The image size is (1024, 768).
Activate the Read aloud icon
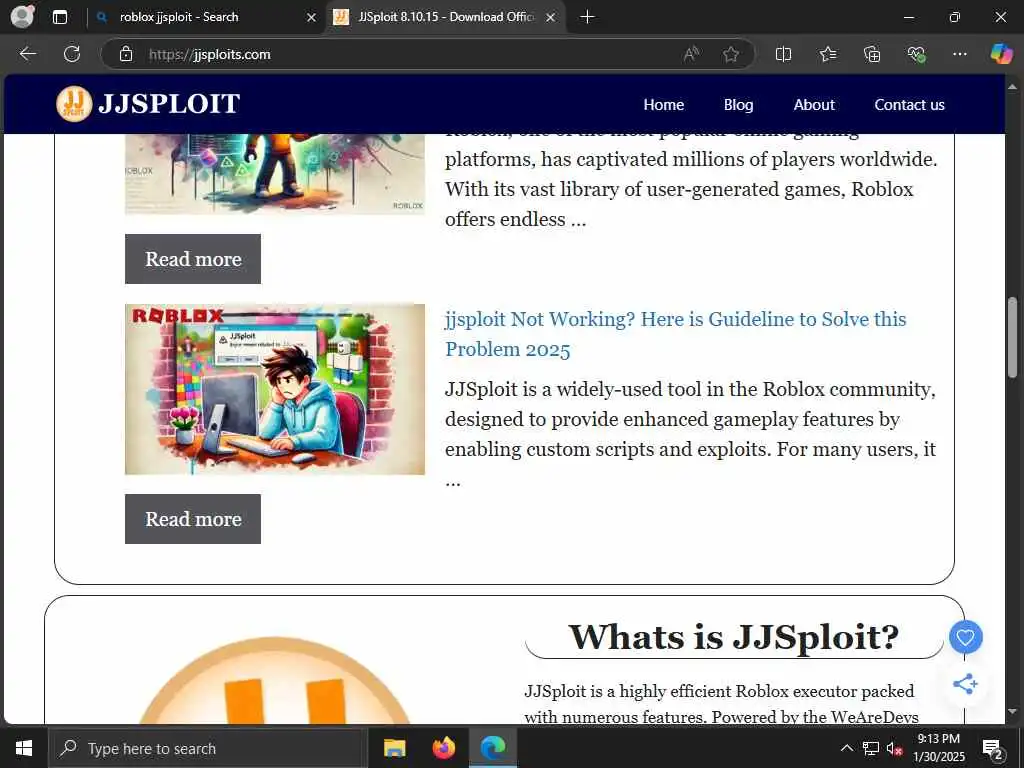pos(691,54)
